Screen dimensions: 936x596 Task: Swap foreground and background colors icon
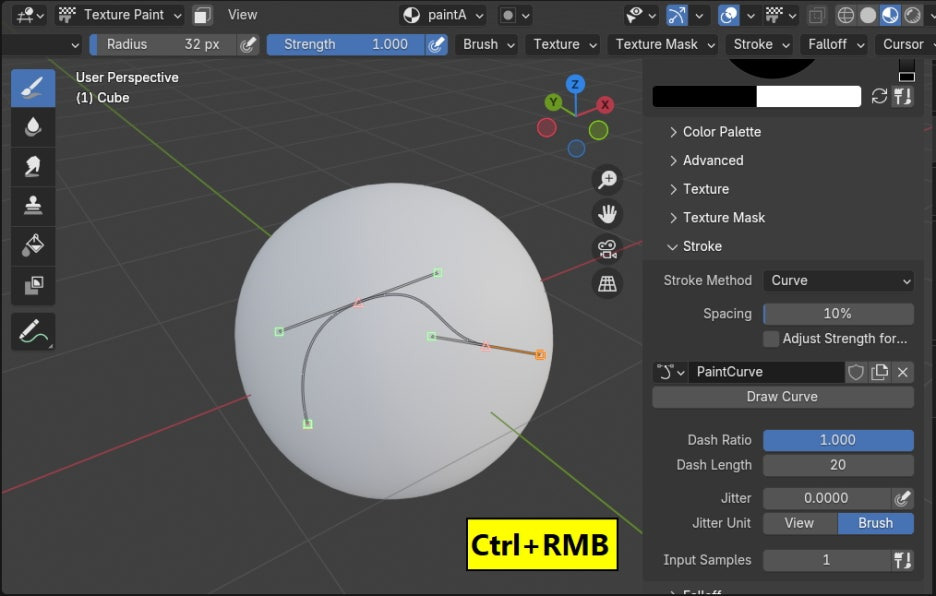coord(879,96)
